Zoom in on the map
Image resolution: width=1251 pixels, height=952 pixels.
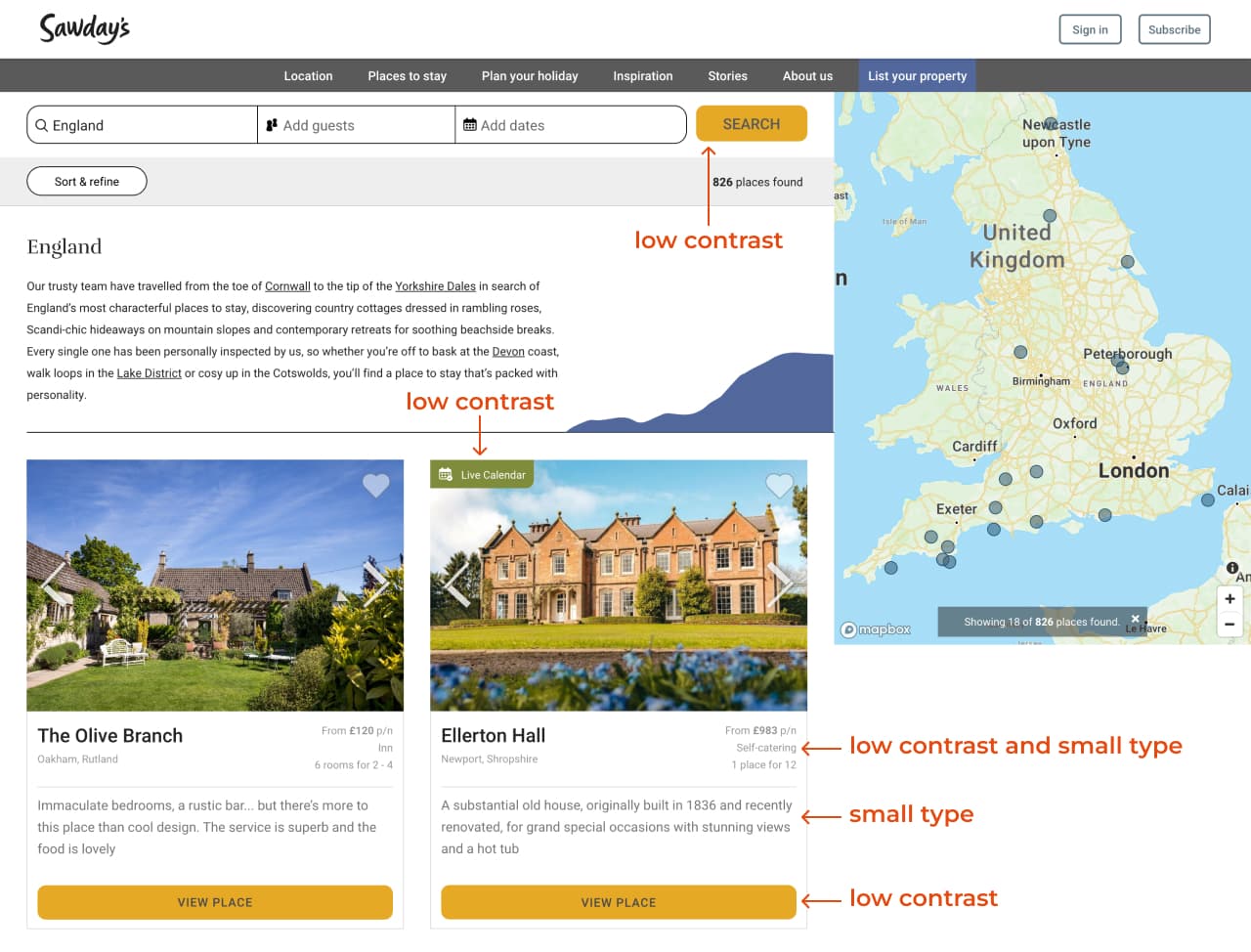[1229, 599]
